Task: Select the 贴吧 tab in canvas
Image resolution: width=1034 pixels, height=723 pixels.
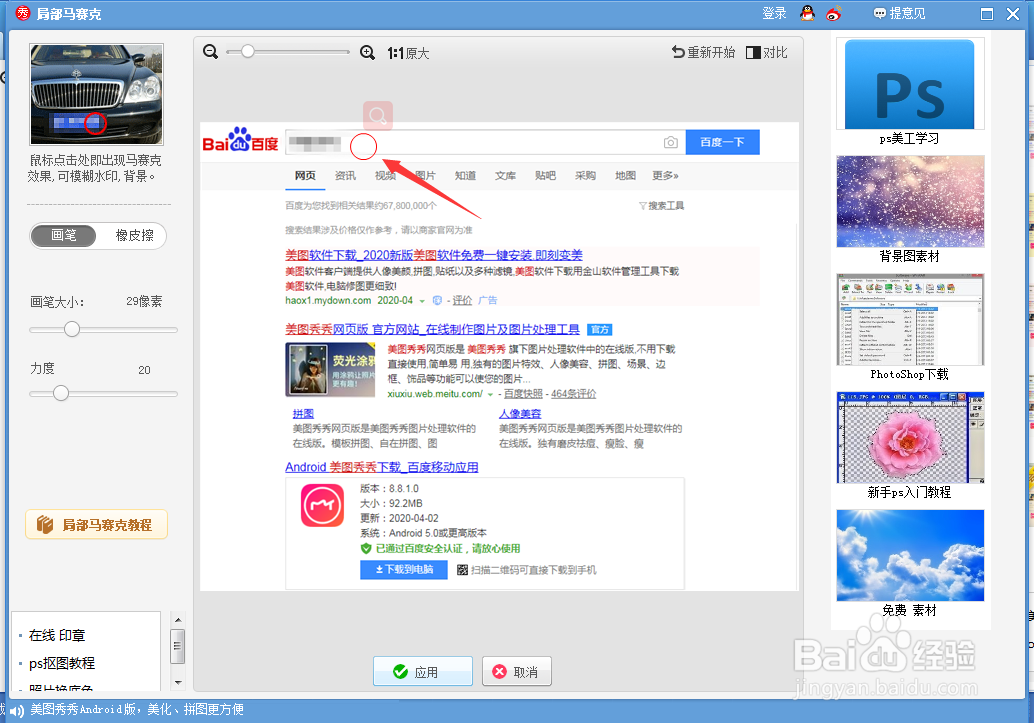Action: tap(545, 175)
